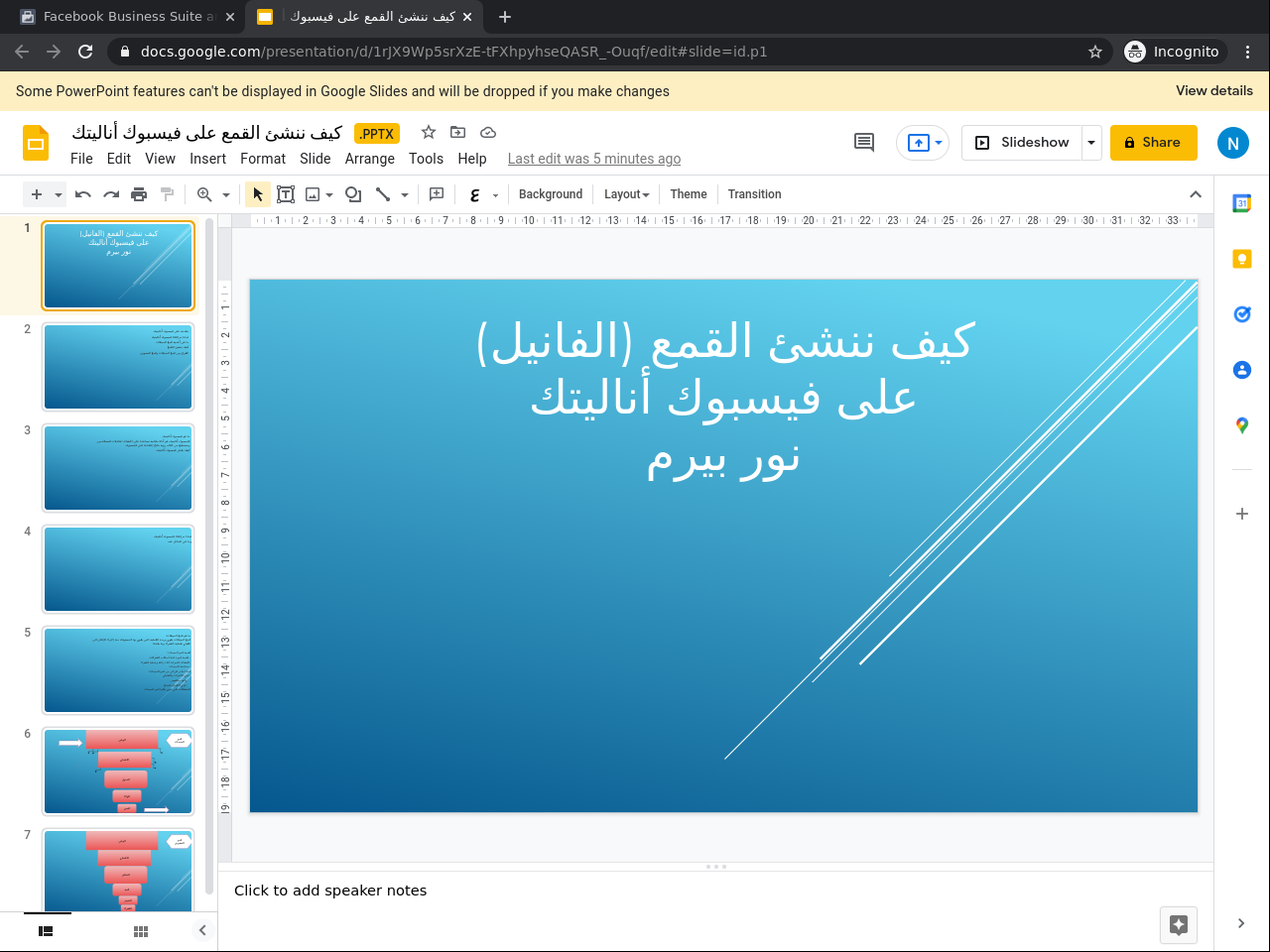Click the new slide plus button
The height and width of the screenshot is (952, 1270).
click(x=37, y=194)
